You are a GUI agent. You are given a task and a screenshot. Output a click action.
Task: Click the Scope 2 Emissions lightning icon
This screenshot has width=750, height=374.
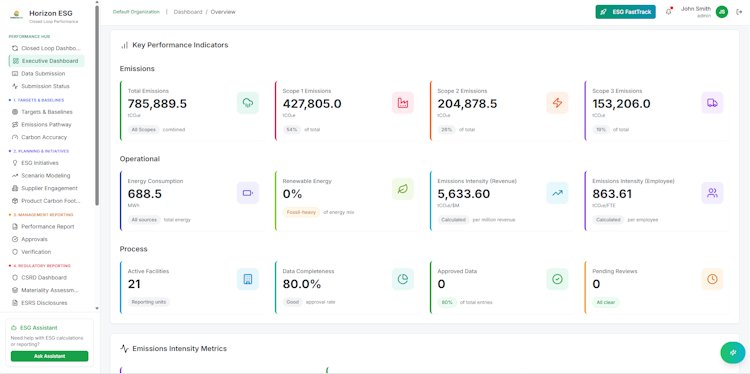(x=557, y=103)
